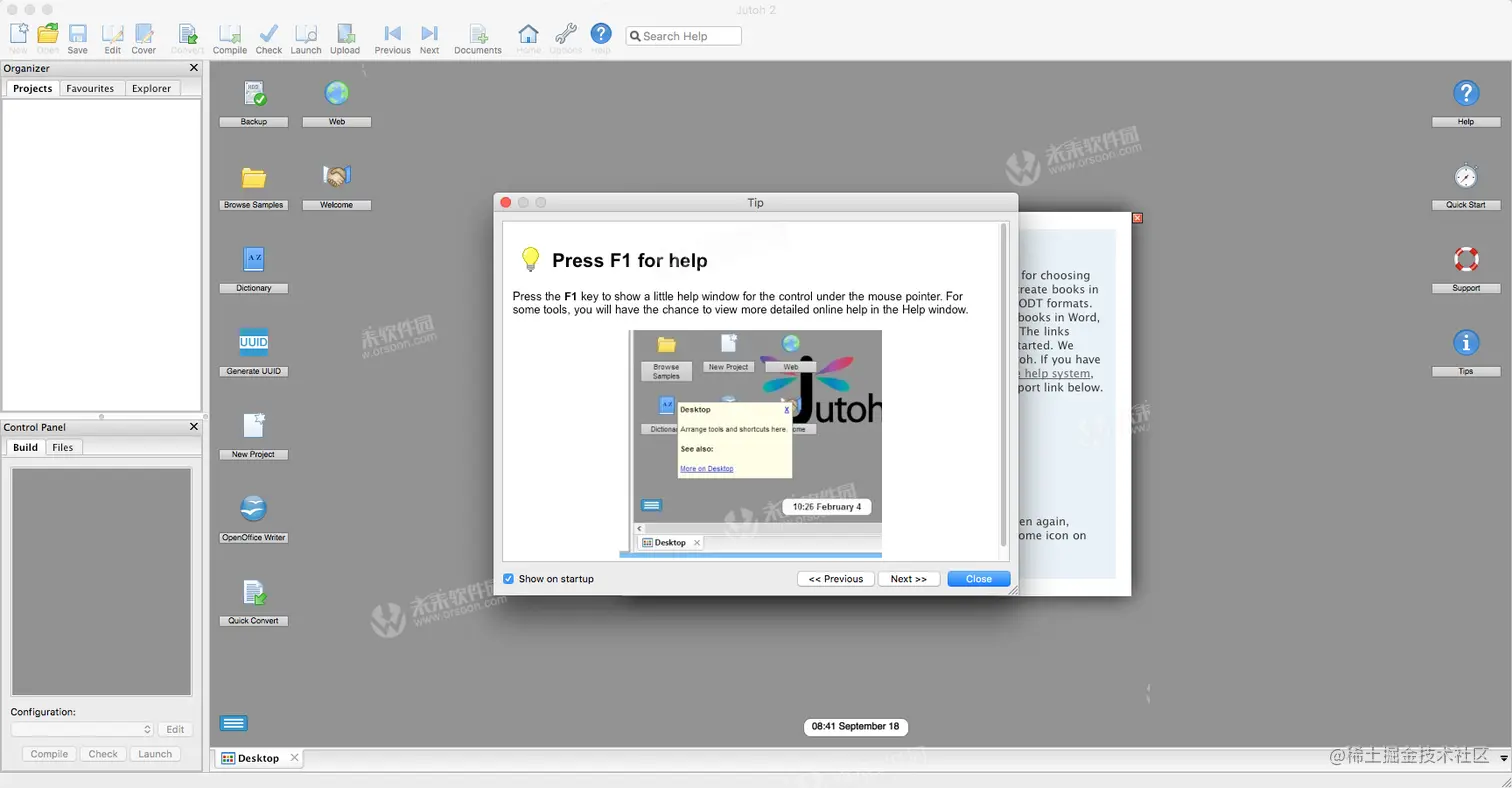Close the Control Panel pane
This screenshot has width=1512, height=788.
point(194,427)
